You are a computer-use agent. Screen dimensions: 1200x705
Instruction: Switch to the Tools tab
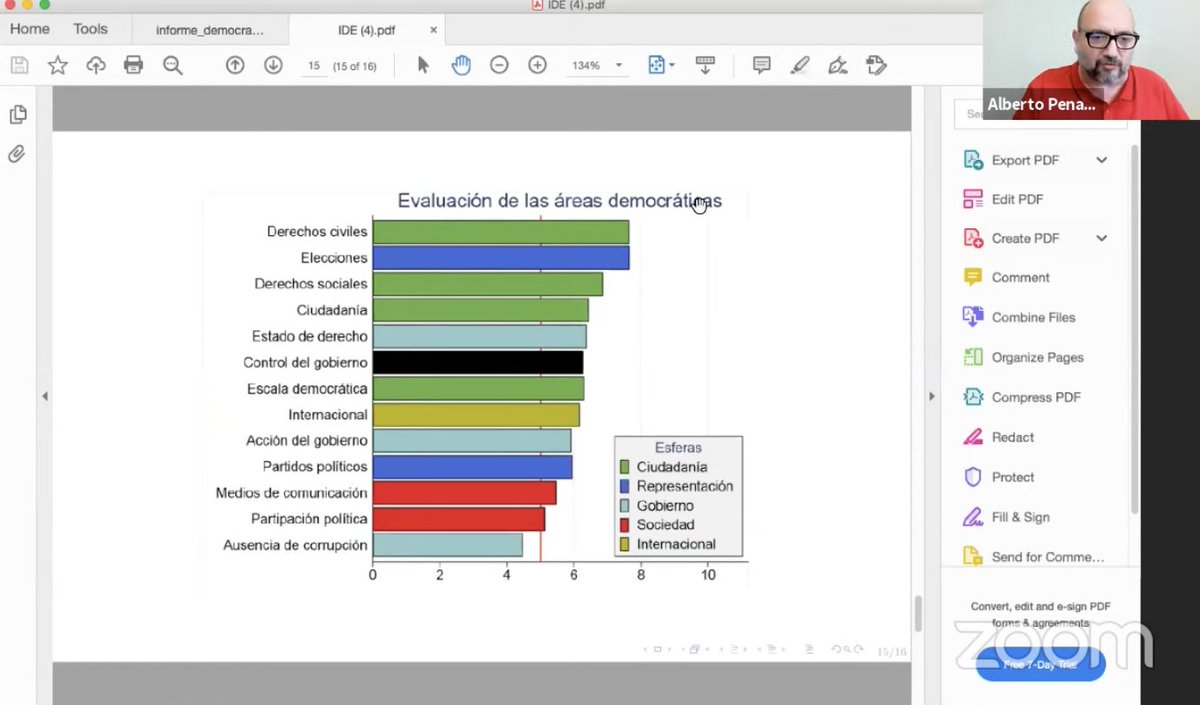(x=90, y=29)
